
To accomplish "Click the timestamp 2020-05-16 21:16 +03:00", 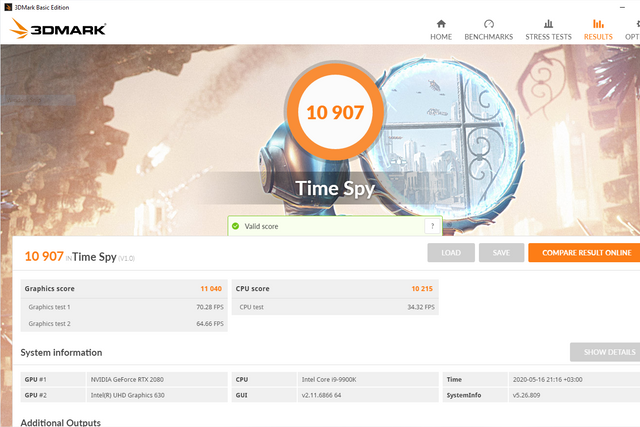I will pyautogui.click(x=547, y=379).
